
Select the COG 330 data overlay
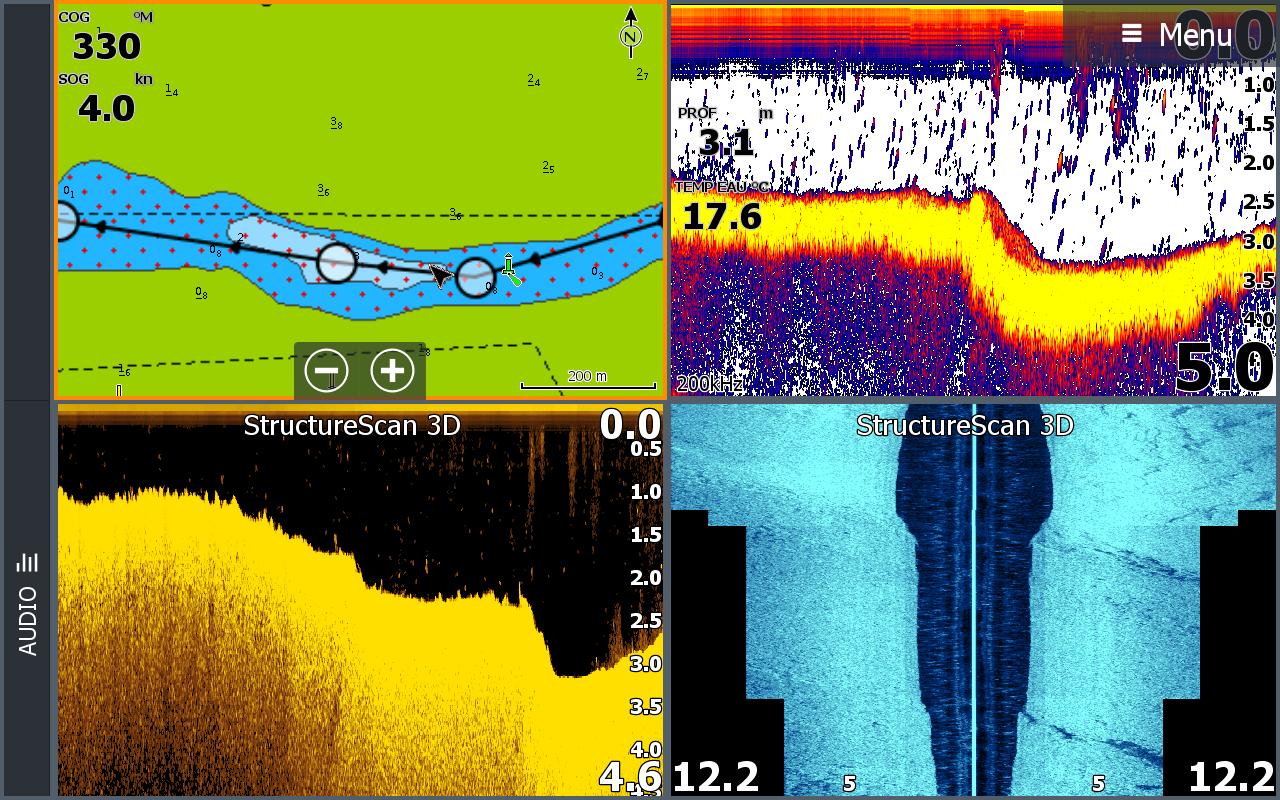point(106,38)
